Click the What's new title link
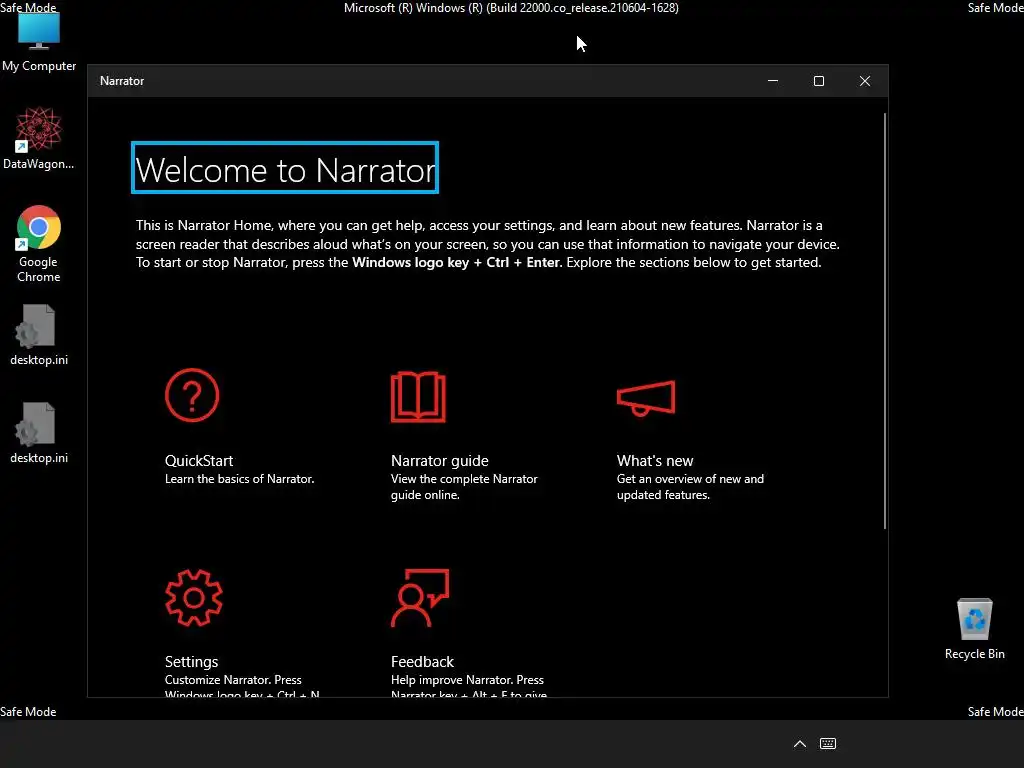Image resolution: width=1024 pixels, height=768 pixels. (655, 460)
